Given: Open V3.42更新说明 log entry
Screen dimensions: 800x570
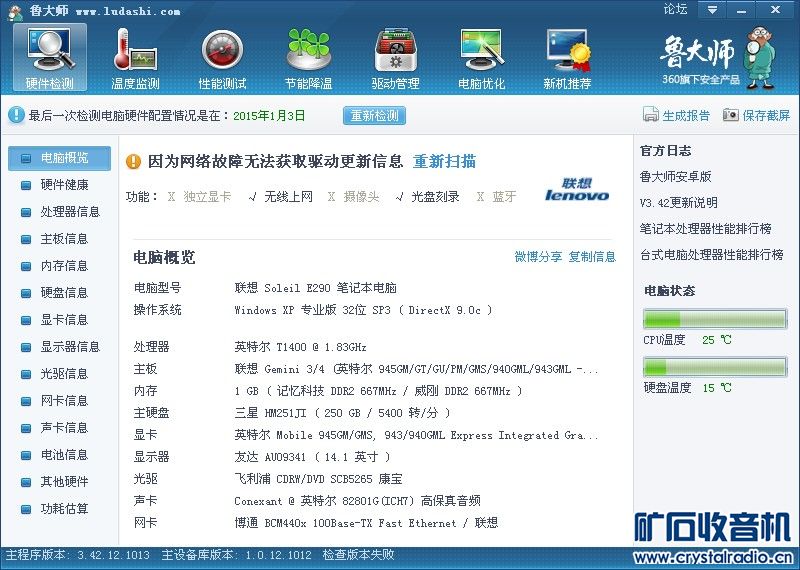Looking at the screenshot, I should (x=679, y=203).
